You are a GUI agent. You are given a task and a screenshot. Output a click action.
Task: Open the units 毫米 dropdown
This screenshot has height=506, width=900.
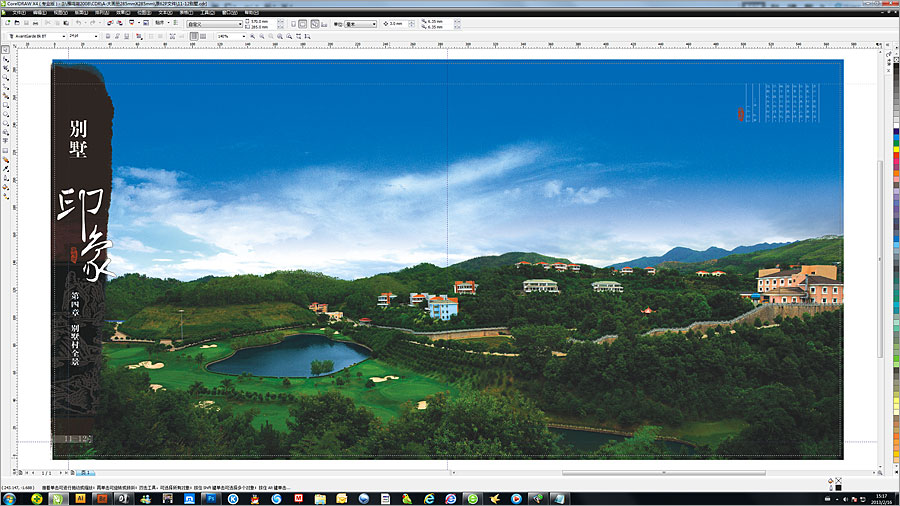[374, 24]
